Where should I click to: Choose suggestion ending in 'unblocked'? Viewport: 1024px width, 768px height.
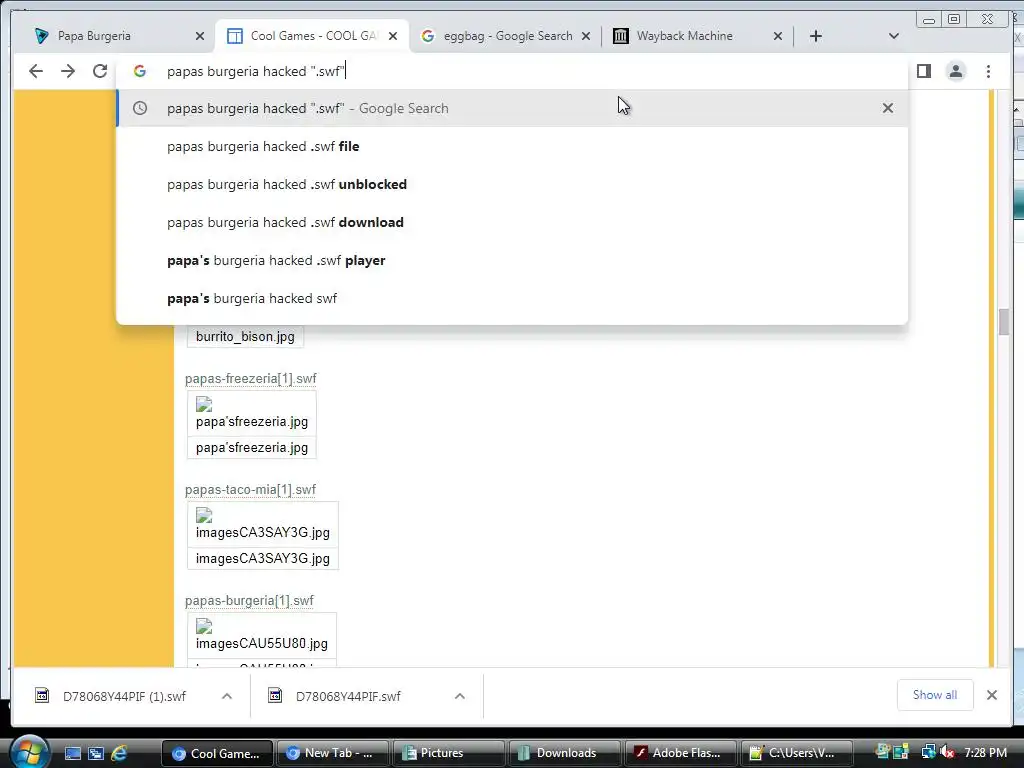click(x=512, y=184)
